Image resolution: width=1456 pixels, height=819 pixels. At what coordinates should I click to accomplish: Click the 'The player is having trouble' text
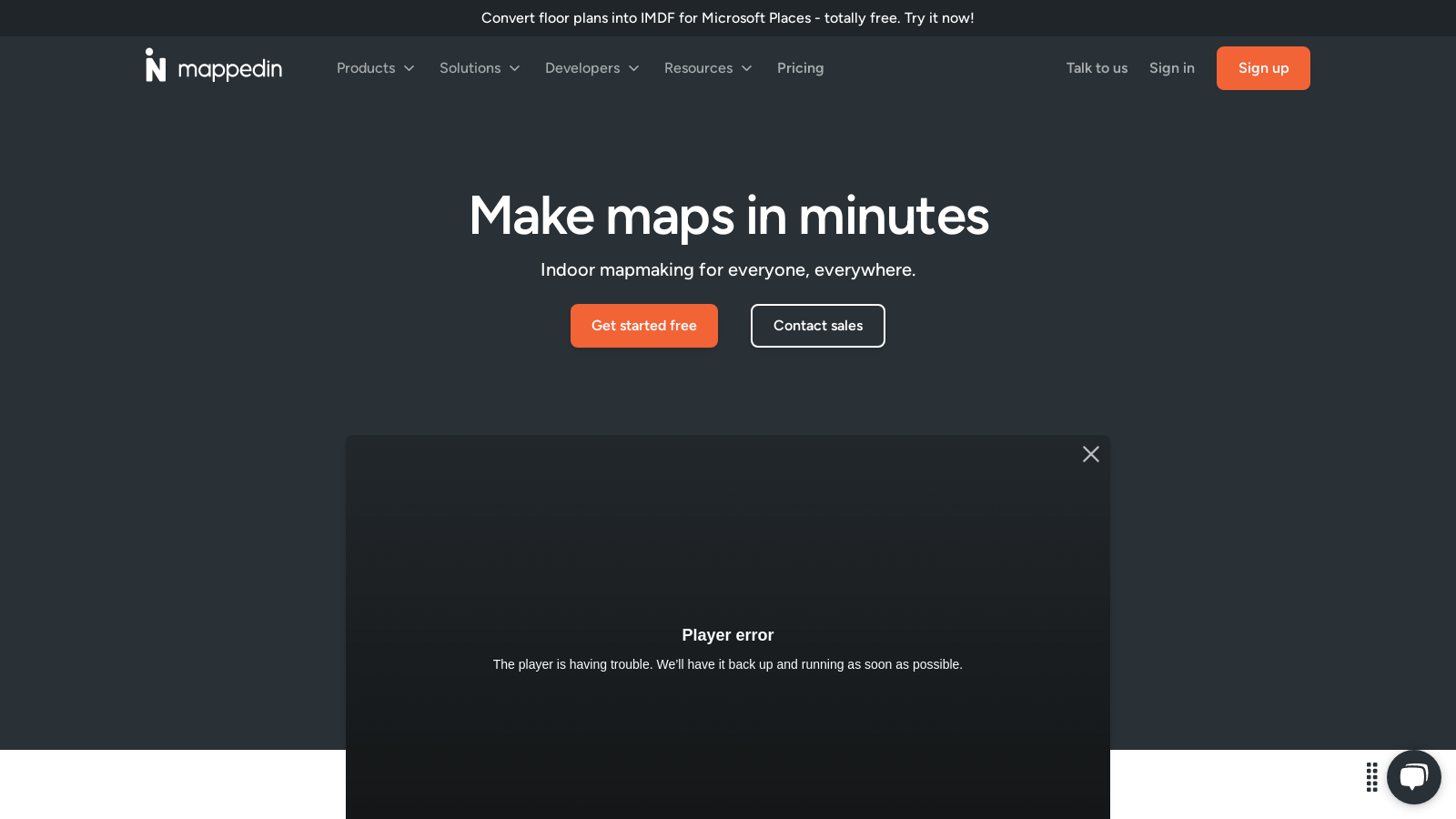click(x=728, y=664)
